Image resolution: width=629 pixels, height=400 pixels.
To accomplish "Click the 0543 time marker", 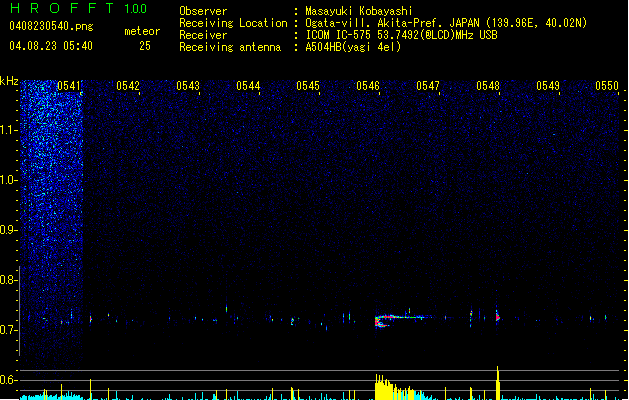I will click(x=188, y=86).
